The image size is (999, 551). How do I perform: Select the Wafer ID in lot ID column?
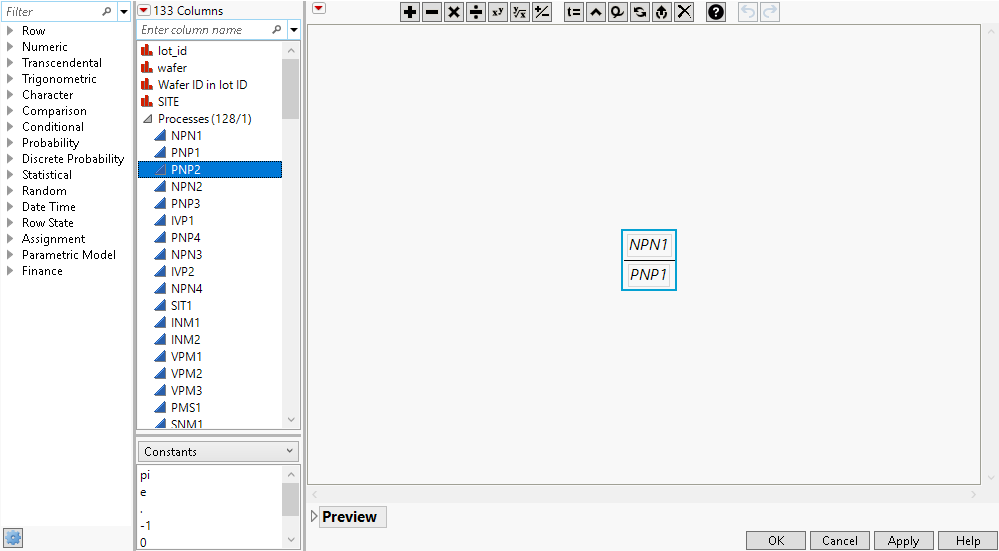tap(210, 85)
